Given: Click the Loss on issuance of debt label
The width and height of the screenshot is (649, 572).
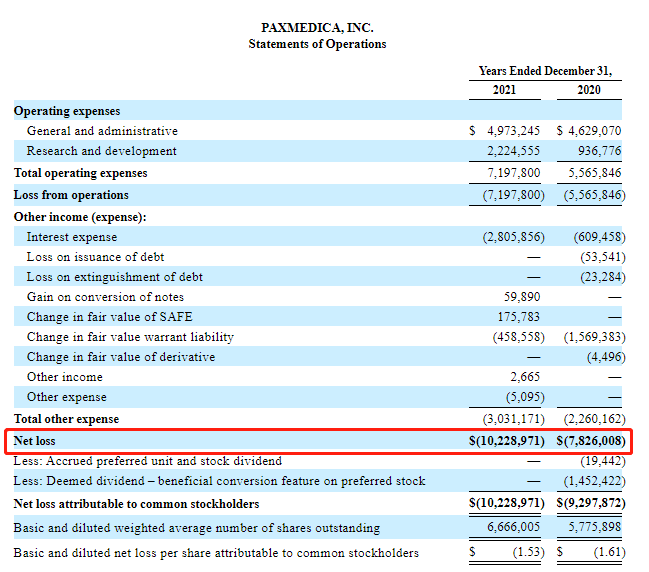Looking at the screenshot, I should (x=96, y=257).
